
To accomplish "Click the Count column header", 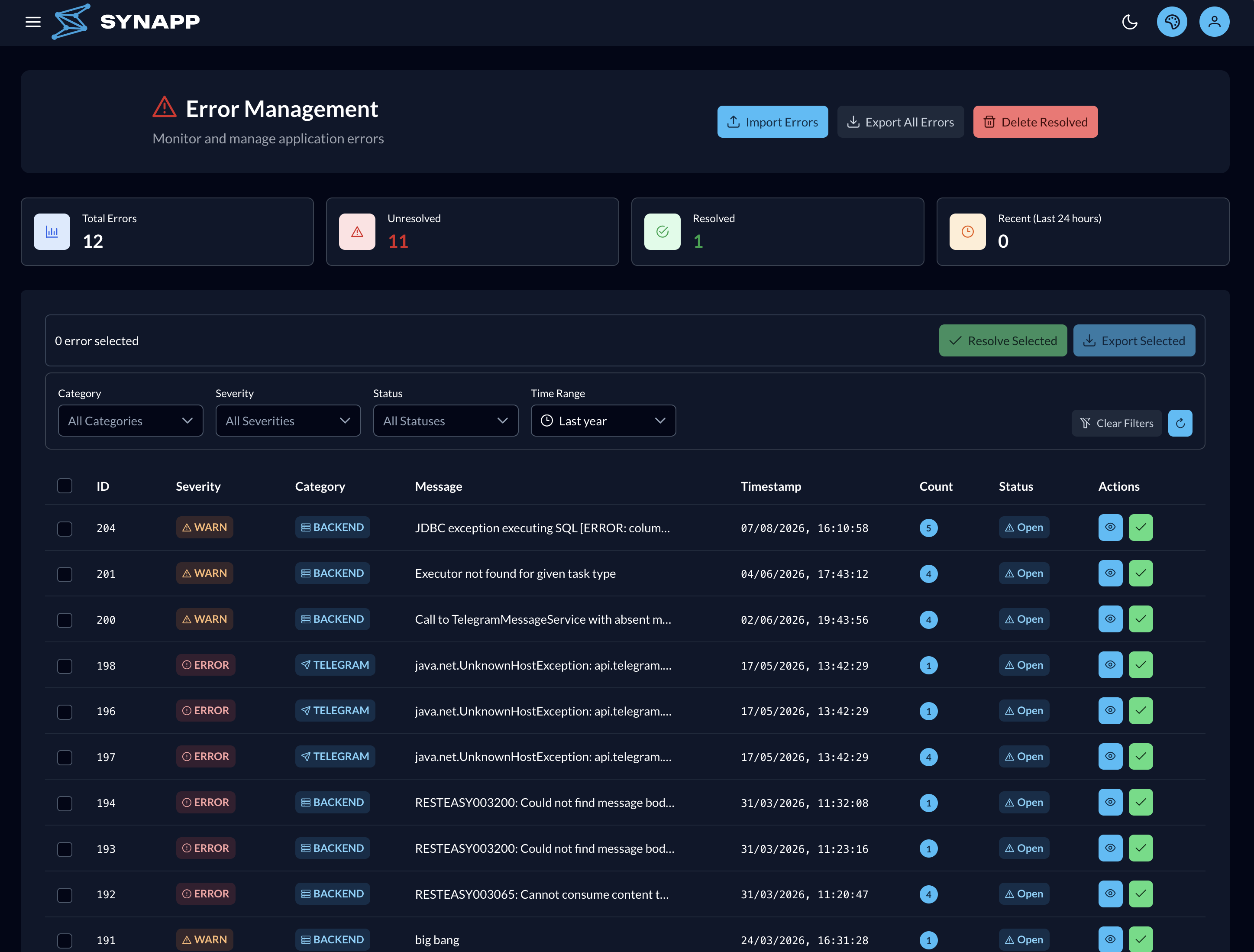I will pos(935,486).
